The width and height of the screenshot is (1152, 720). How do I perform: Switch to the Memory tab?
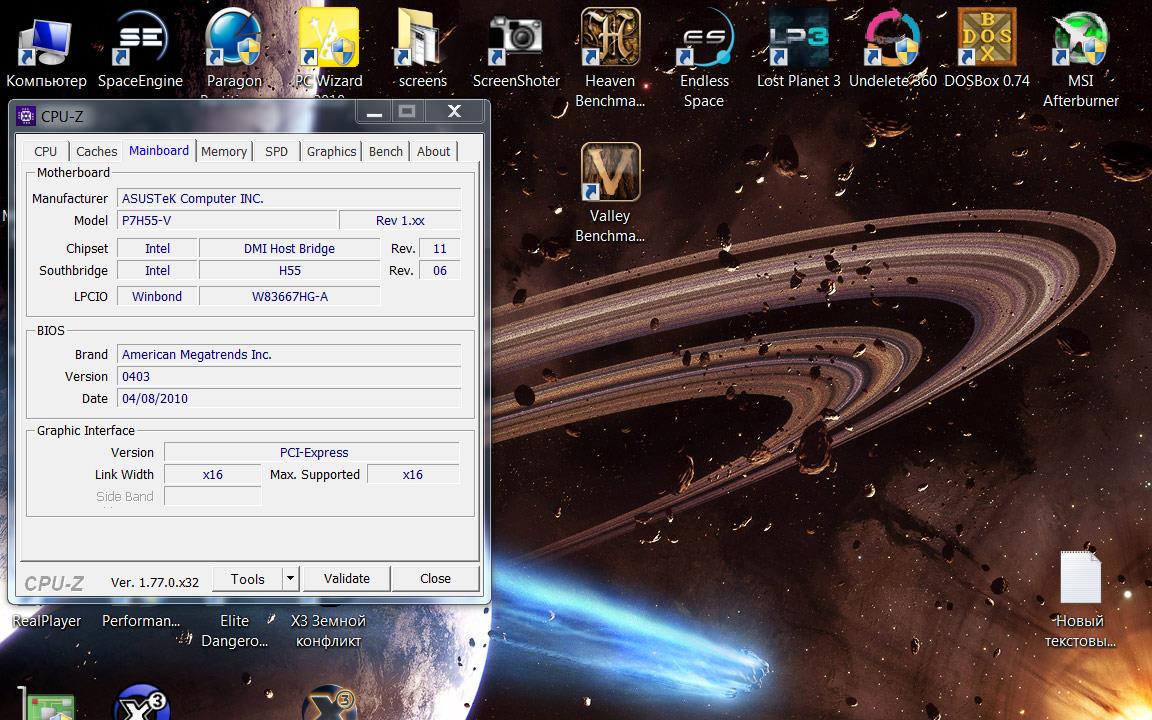click(223, 152)
